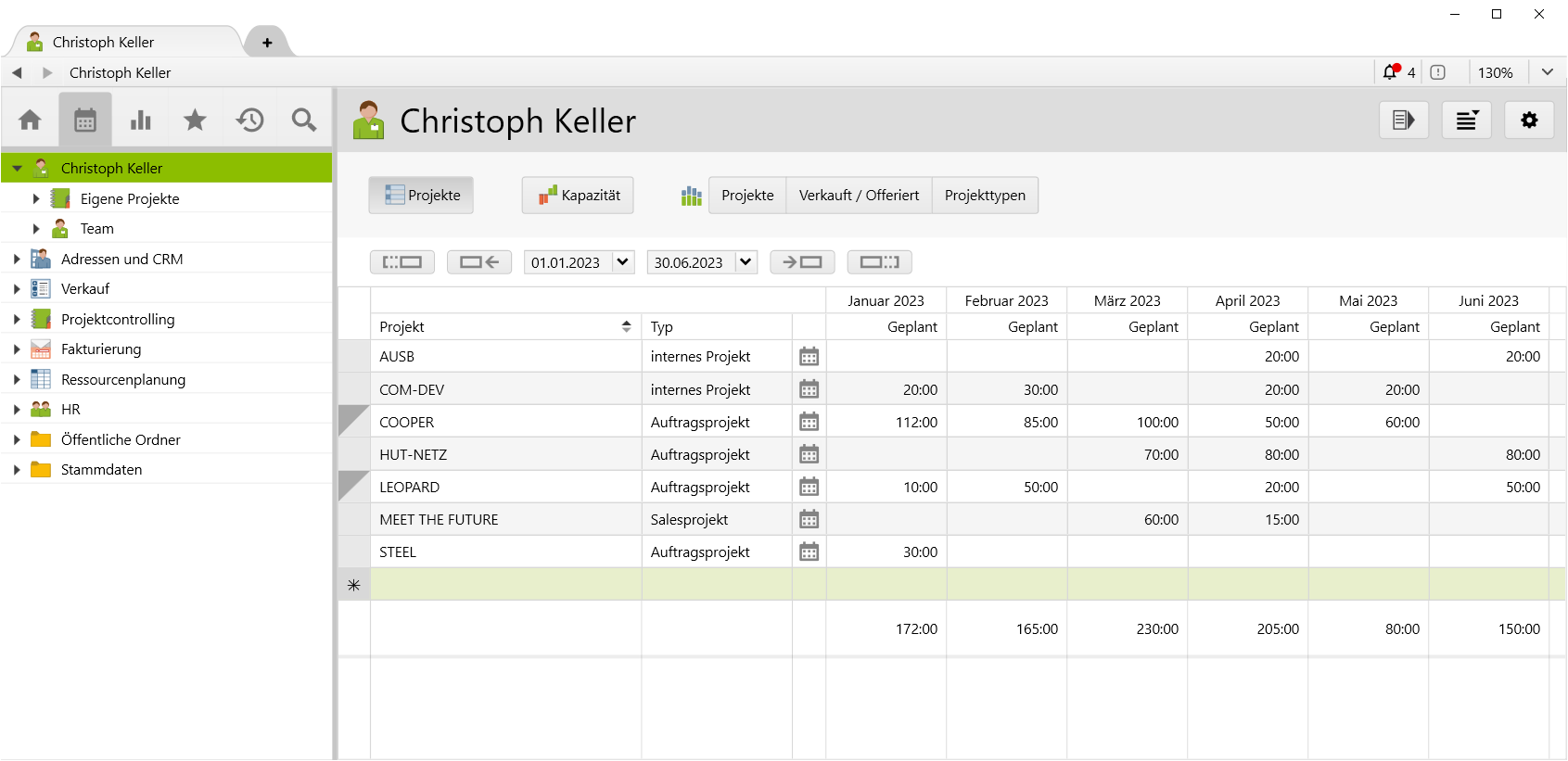The height and width of the screenshot is (761, 1568).
Task: Click the Typ column header
Action: 717,326
